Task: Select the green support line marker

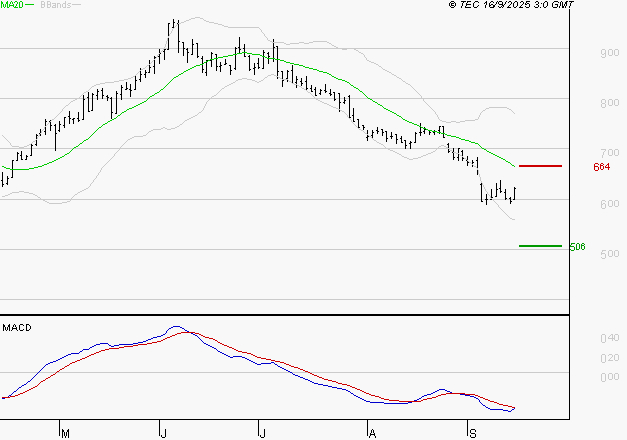Action: 541,246
